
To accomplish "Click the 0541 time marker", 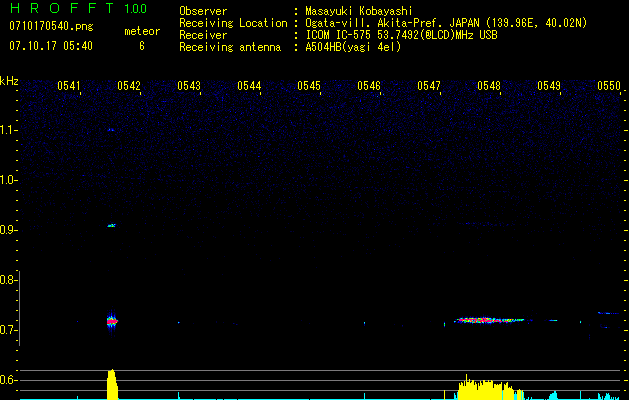I will 69,86.
